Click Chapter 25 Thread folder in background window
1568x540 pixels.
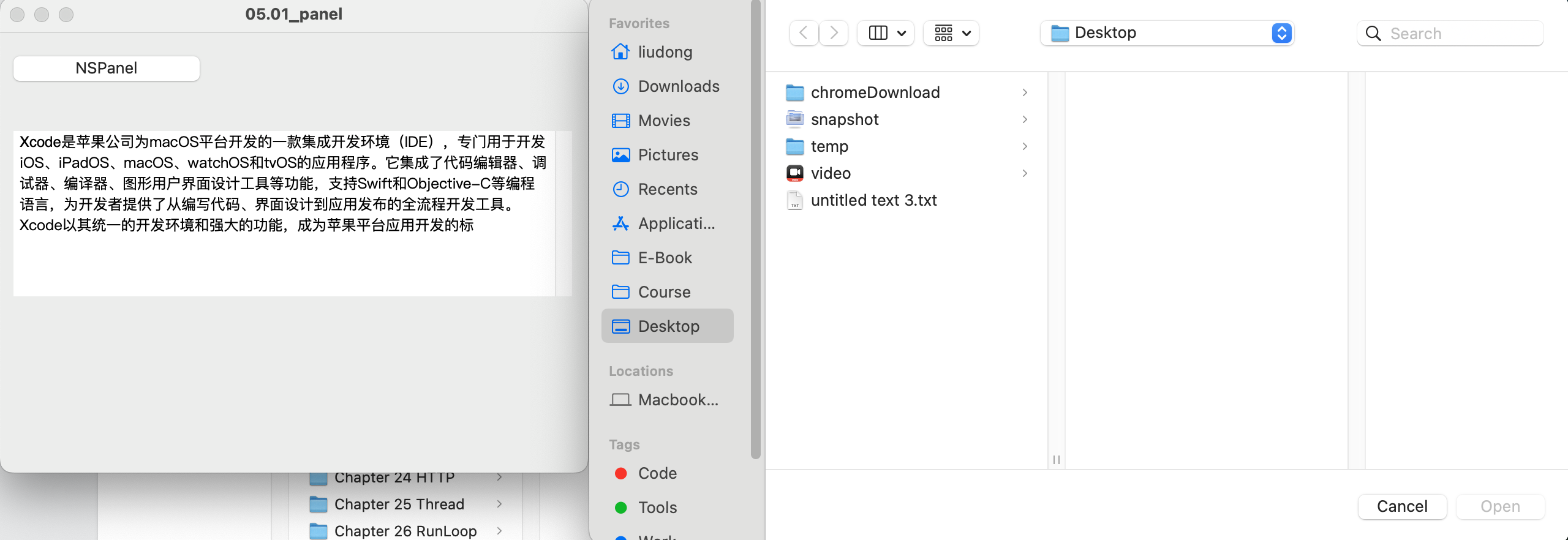[399, 504]
